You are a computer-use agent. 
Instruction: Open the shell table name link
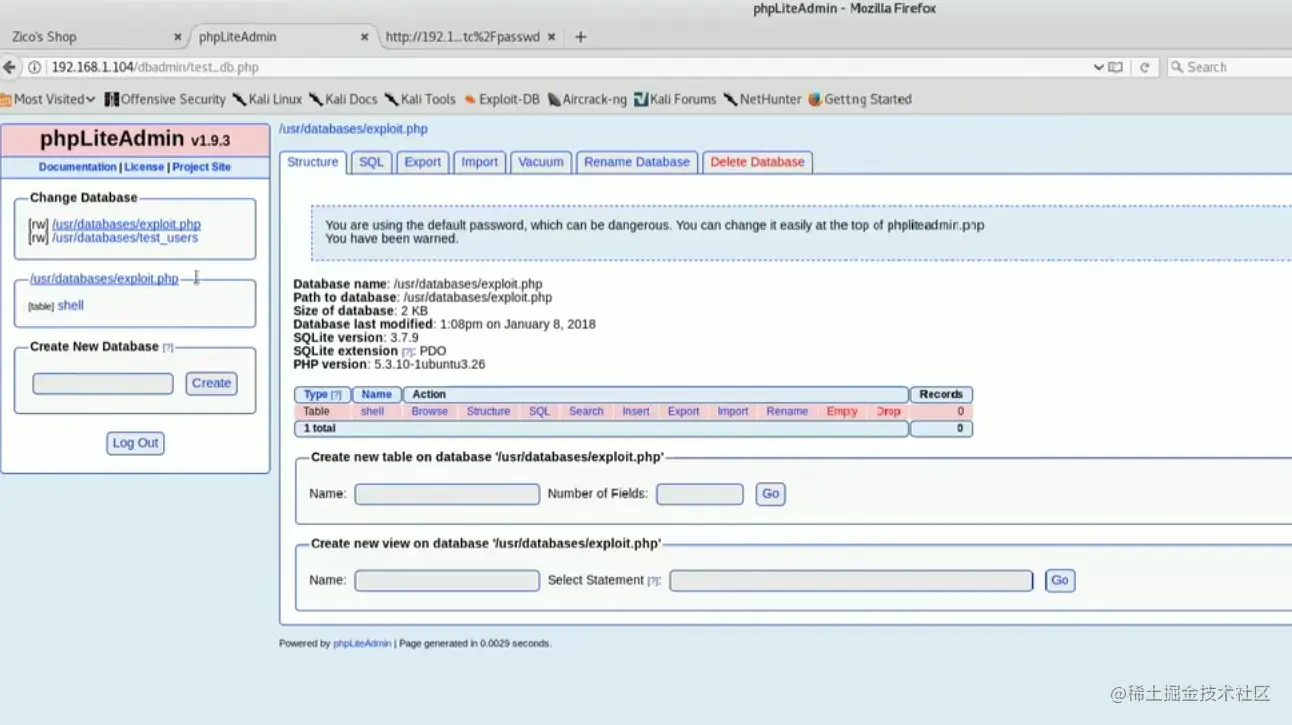tap(372, 411)
